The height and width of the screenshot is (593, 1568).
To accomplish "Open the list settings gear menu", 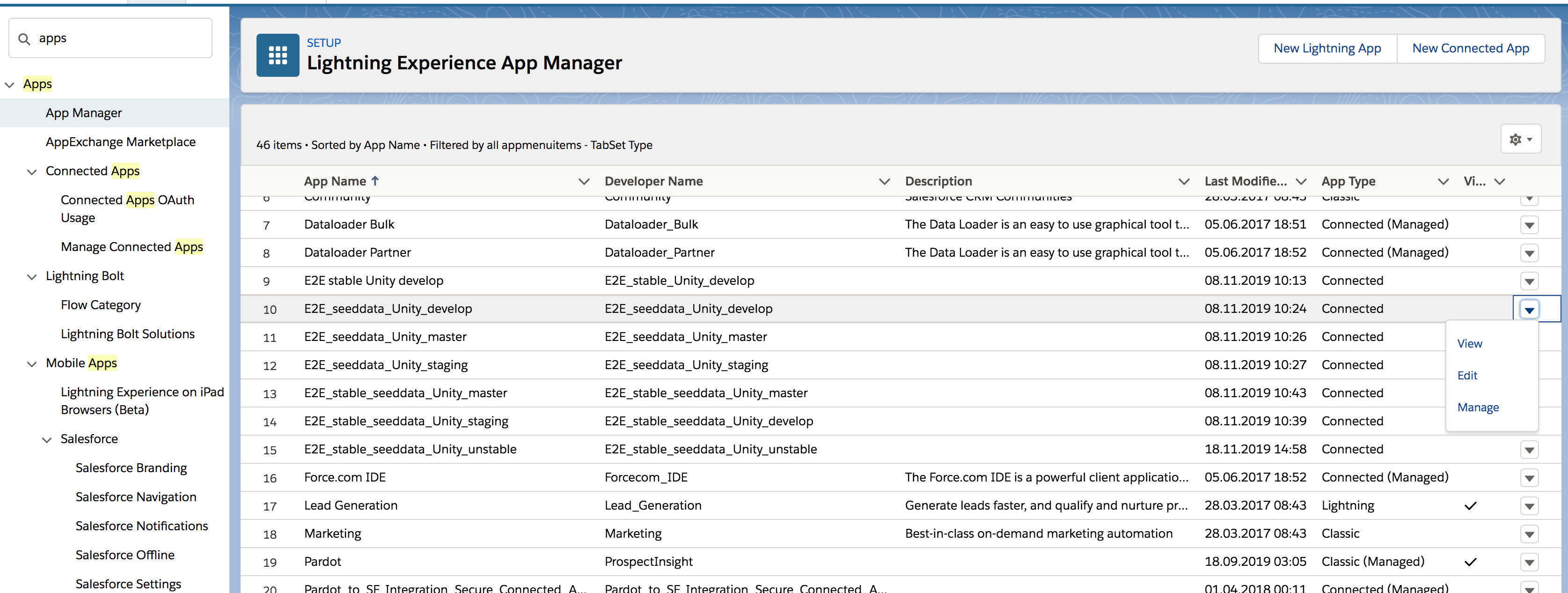I will [1521, 139].
